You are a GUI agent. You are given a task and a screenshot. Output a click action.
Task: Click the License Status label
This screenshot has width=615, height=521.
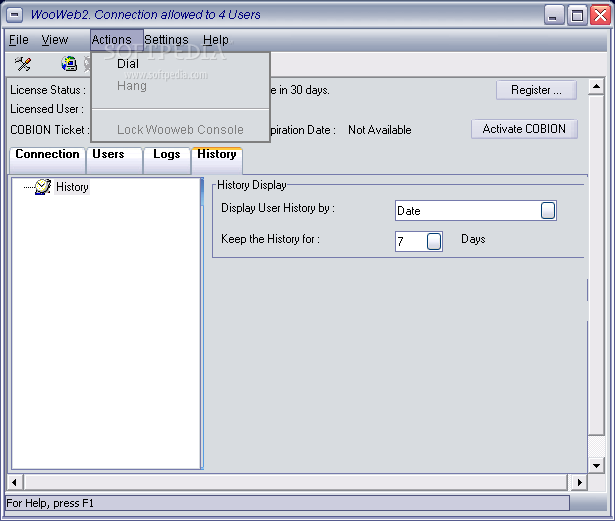(48, 90)
